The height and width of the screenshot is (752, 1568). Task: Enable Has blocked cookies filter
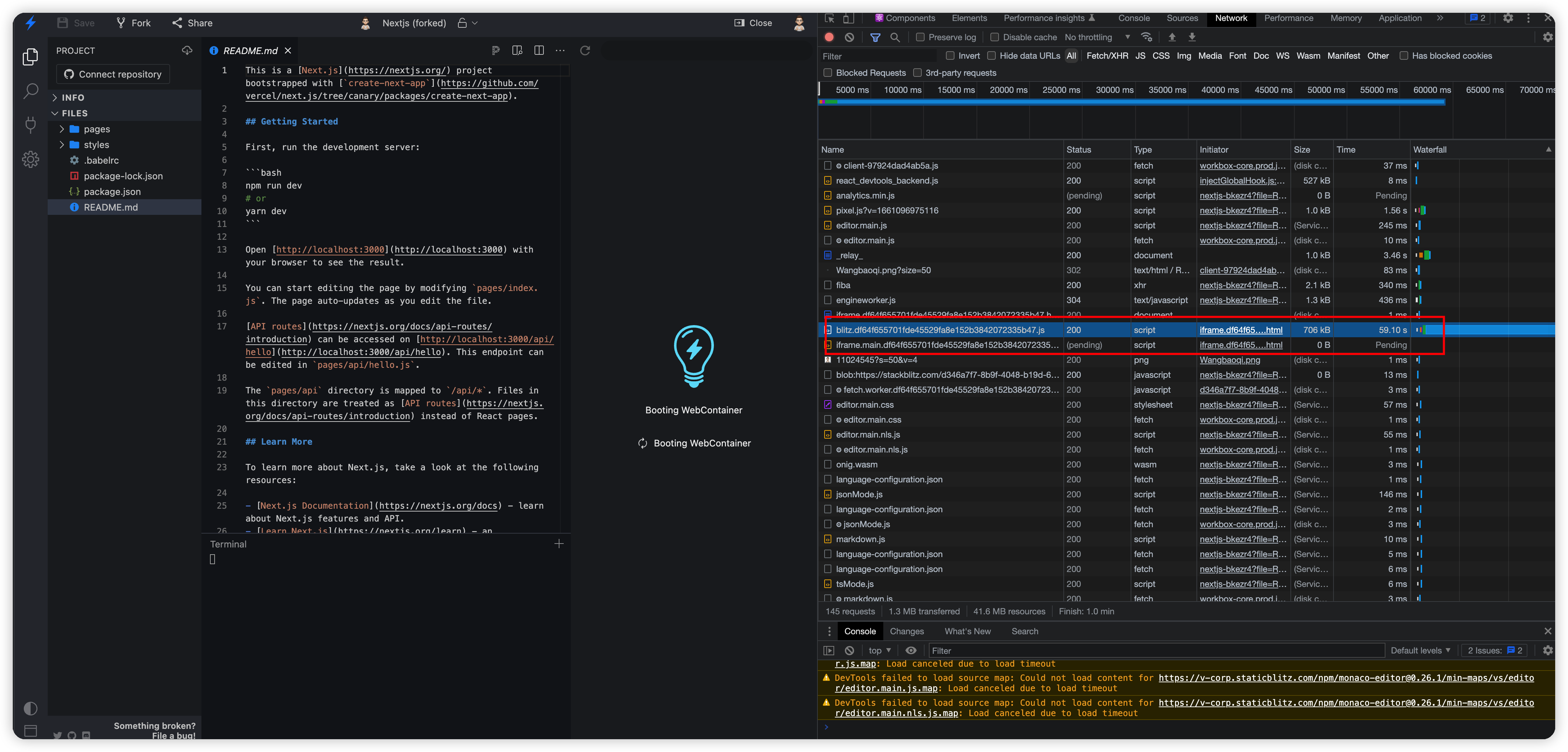coord(1405,55)
